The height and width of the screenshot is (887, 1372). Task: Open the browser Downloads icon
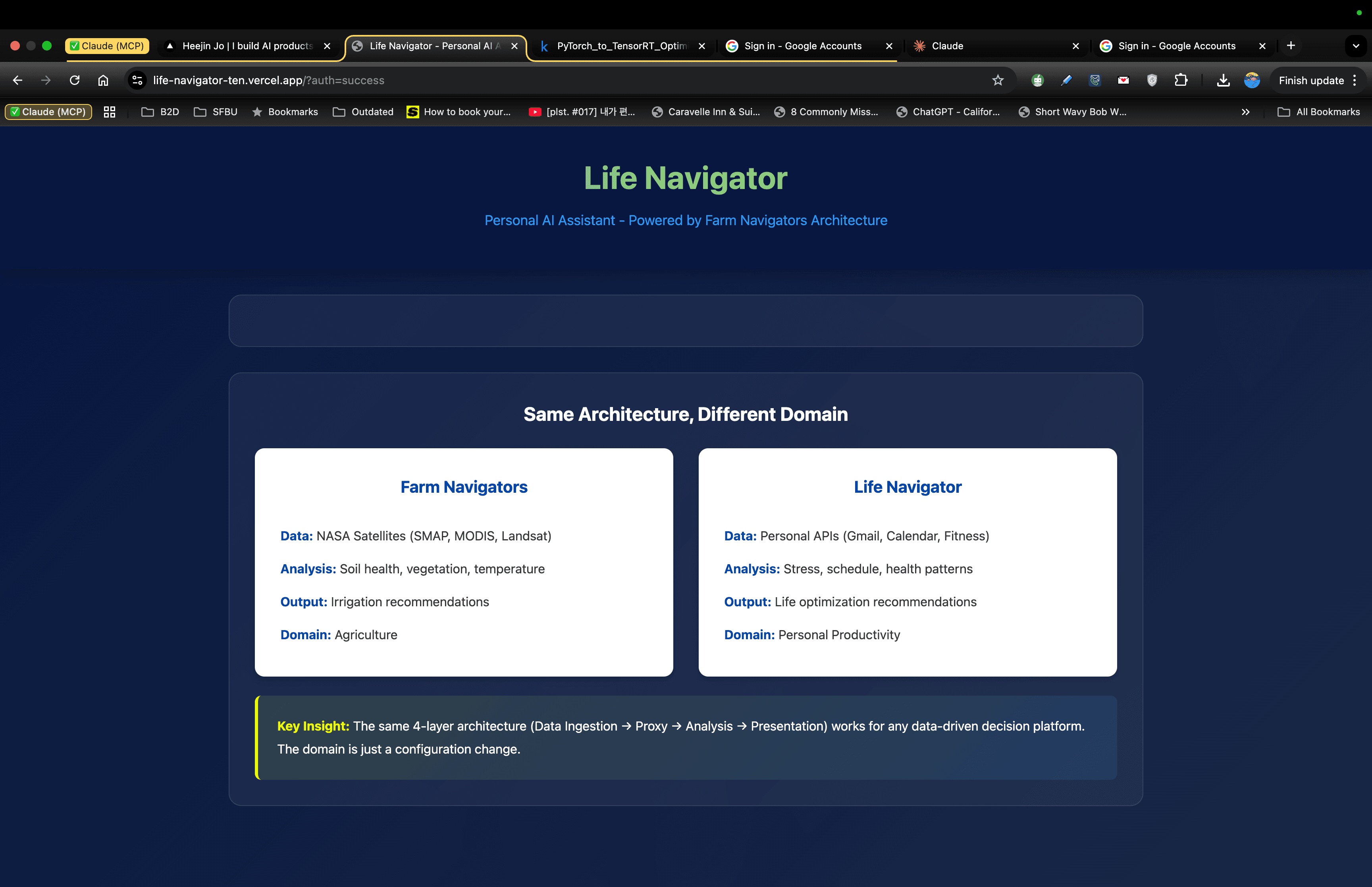pyautogui.click(x=1223, y=80)
